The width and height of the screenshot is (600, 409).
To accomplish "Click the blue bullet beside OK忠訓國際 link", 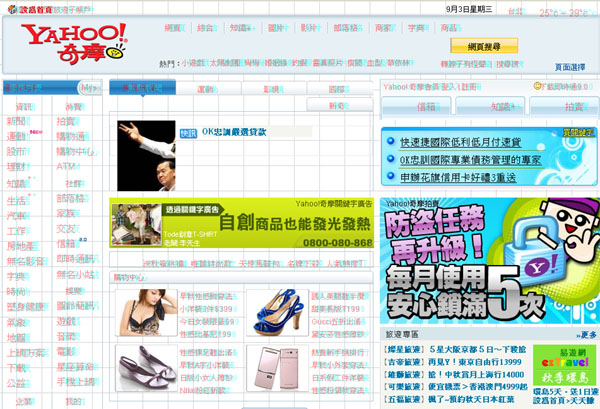I will tap(391, 158).
